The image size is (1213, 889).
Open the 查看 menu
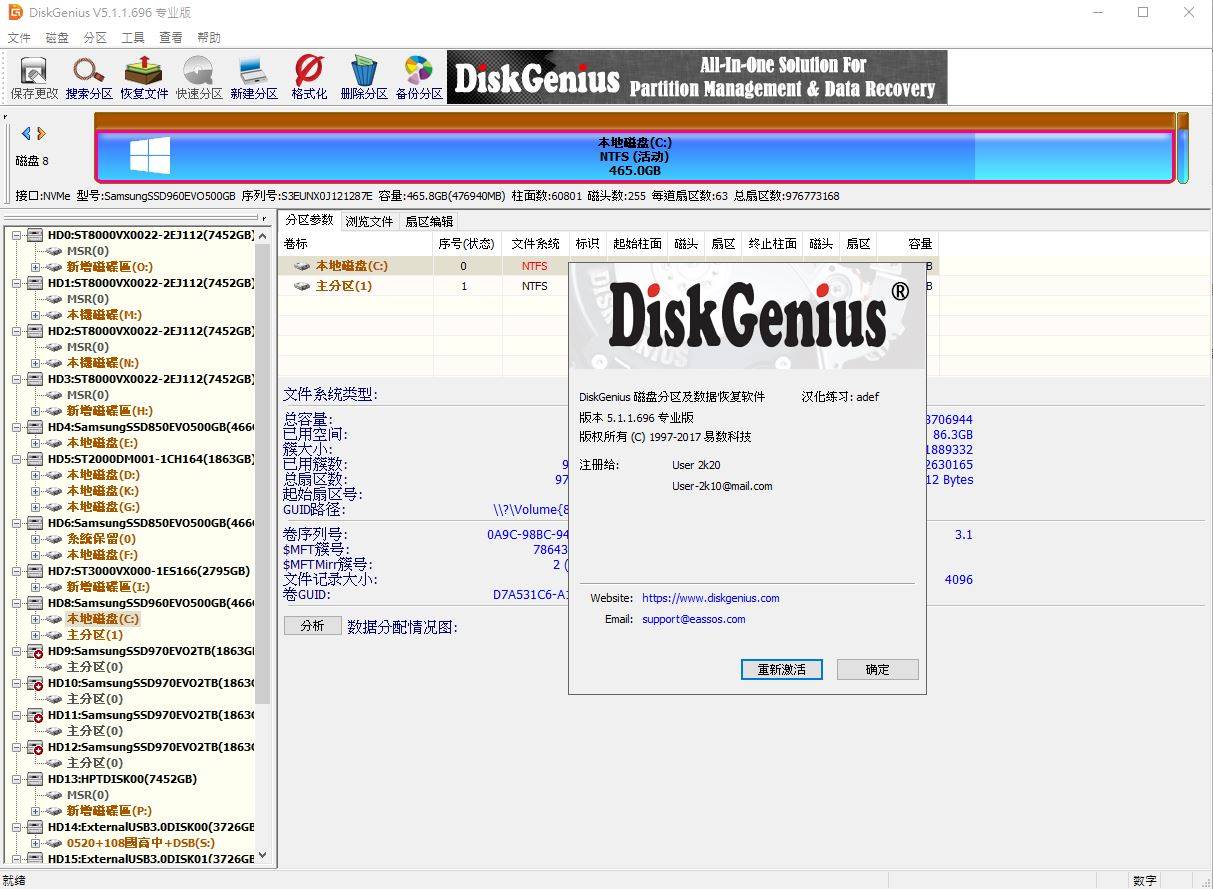click(x=171, y=37)
